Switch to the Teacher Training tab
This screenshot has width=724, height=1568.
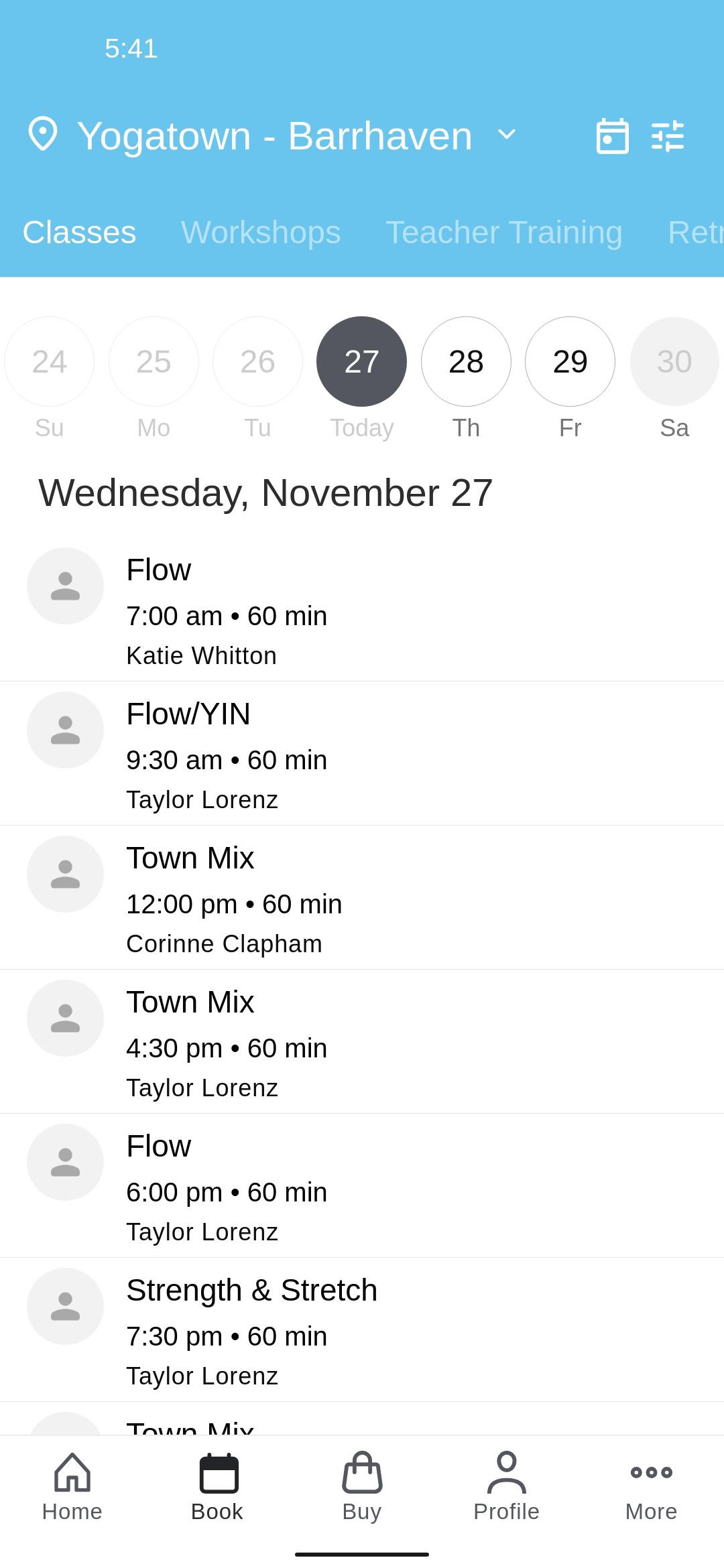point(504,233)
